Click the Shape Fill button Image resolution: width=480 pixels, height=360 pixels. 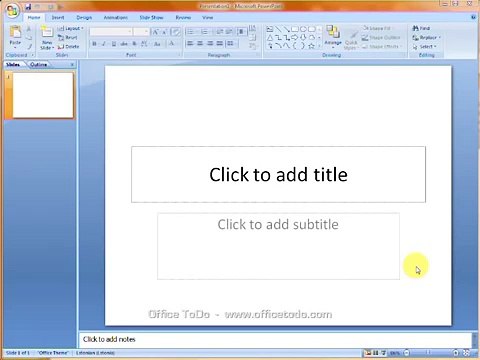(x=376, y=28)
